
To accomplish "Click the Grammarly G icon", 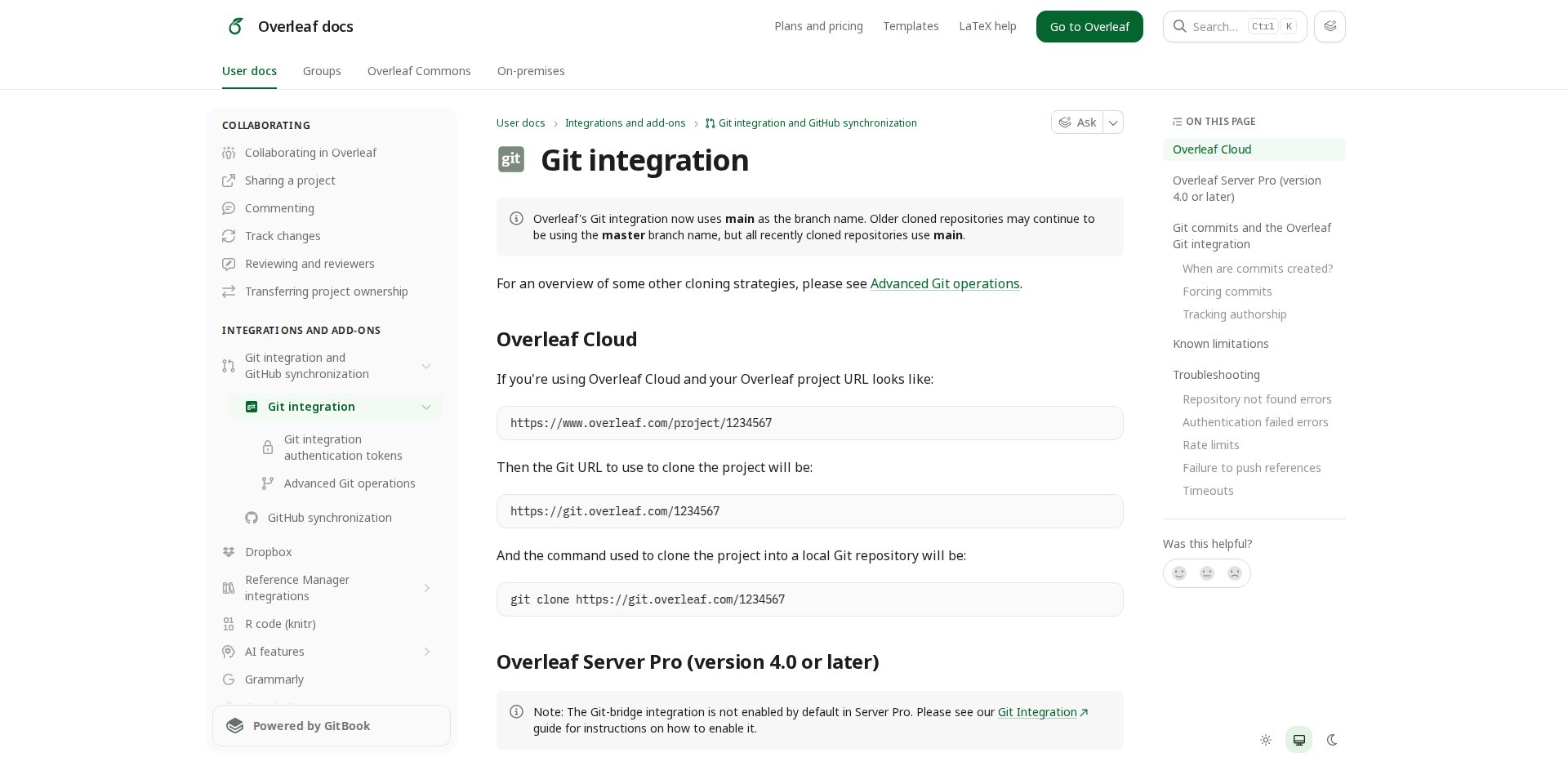I will pos(229,679).
